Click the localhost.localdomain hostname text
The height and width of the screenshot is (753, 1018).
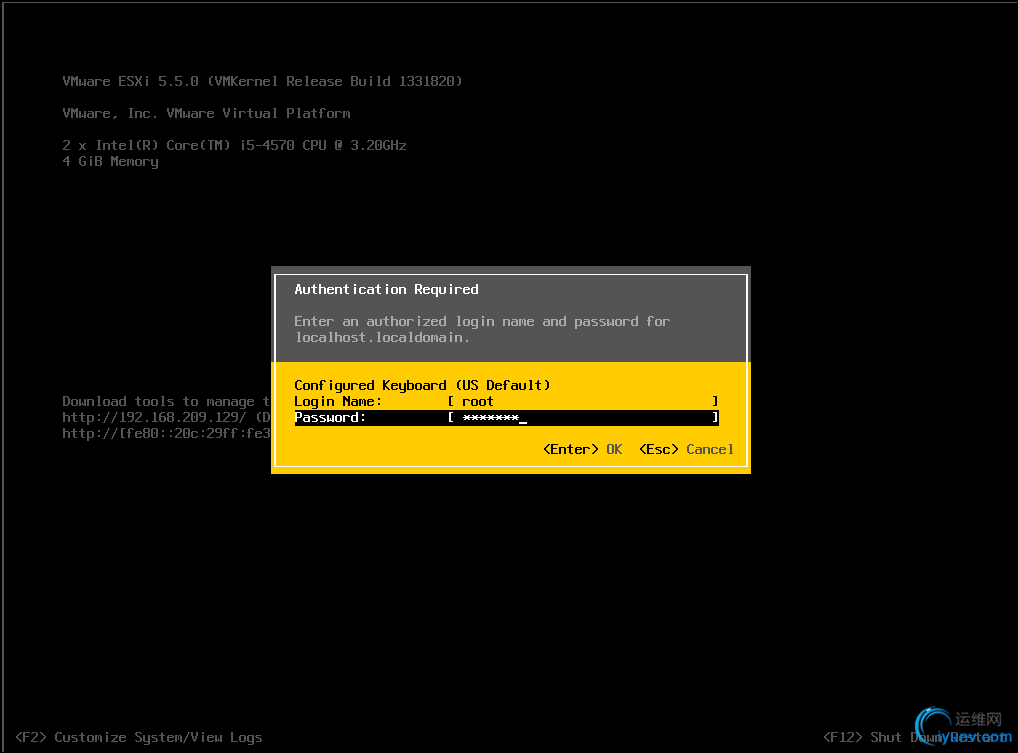pyautogui.click(x=382, y=338)
